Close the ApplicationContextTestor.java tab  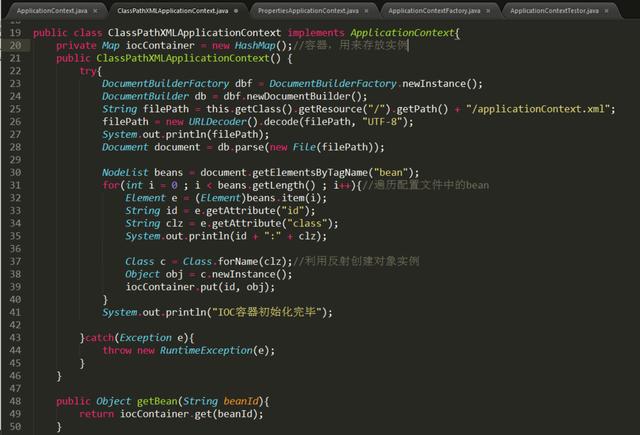[607, 11]
